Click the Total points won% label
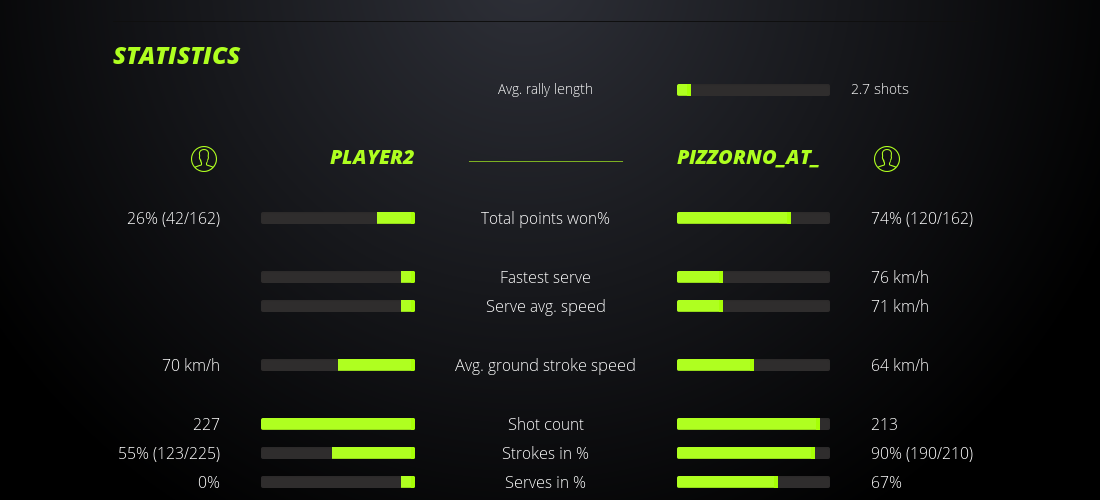Image resolution: width=1100 pixels, height=500 pixels. coord(545,218)
